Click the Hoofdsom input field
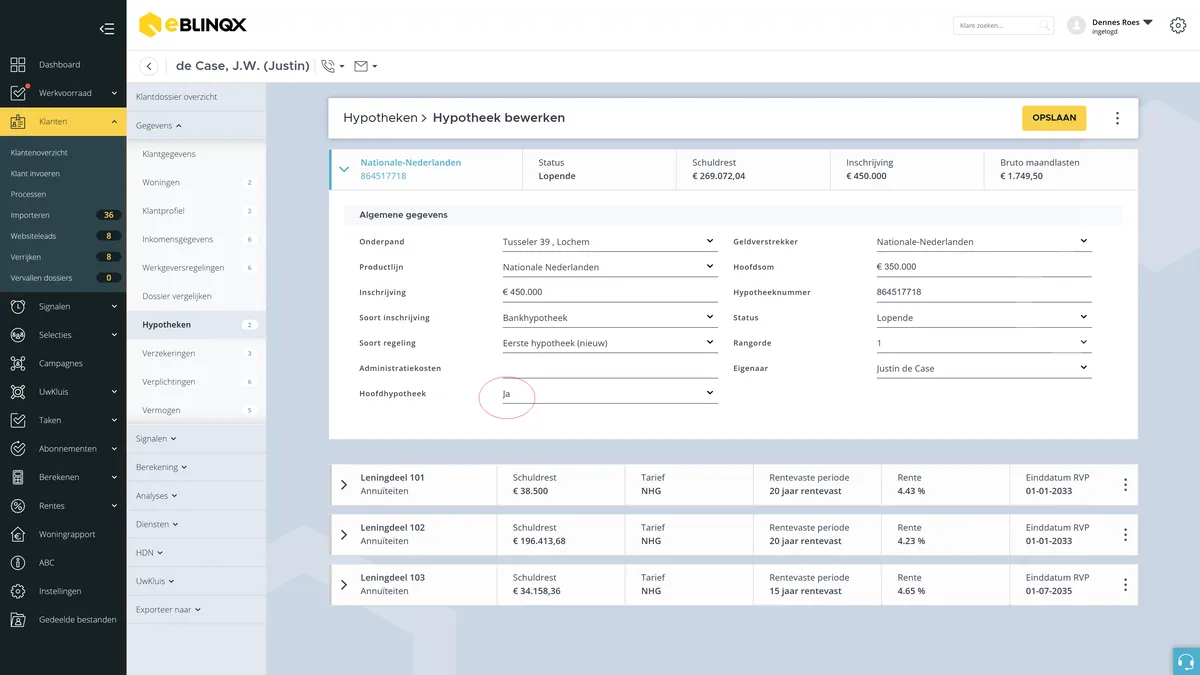This screenshot has width=1200, height=675. [983, 267]
